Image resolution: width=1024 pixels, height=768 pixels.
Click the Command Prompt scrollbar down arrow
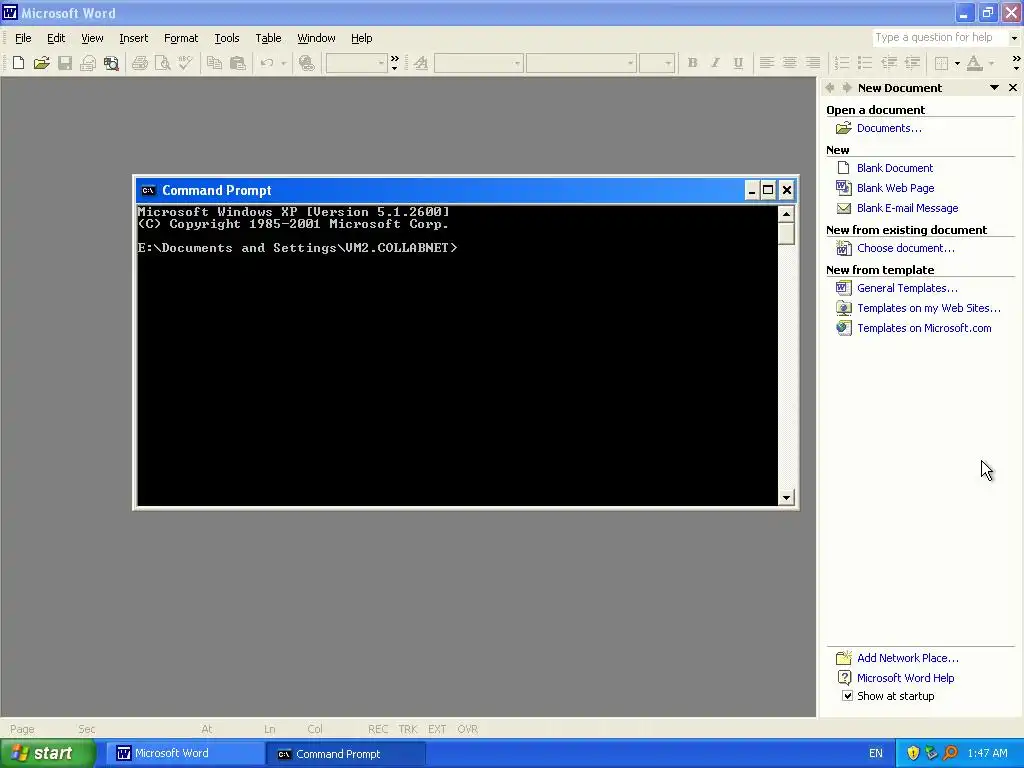786,498
